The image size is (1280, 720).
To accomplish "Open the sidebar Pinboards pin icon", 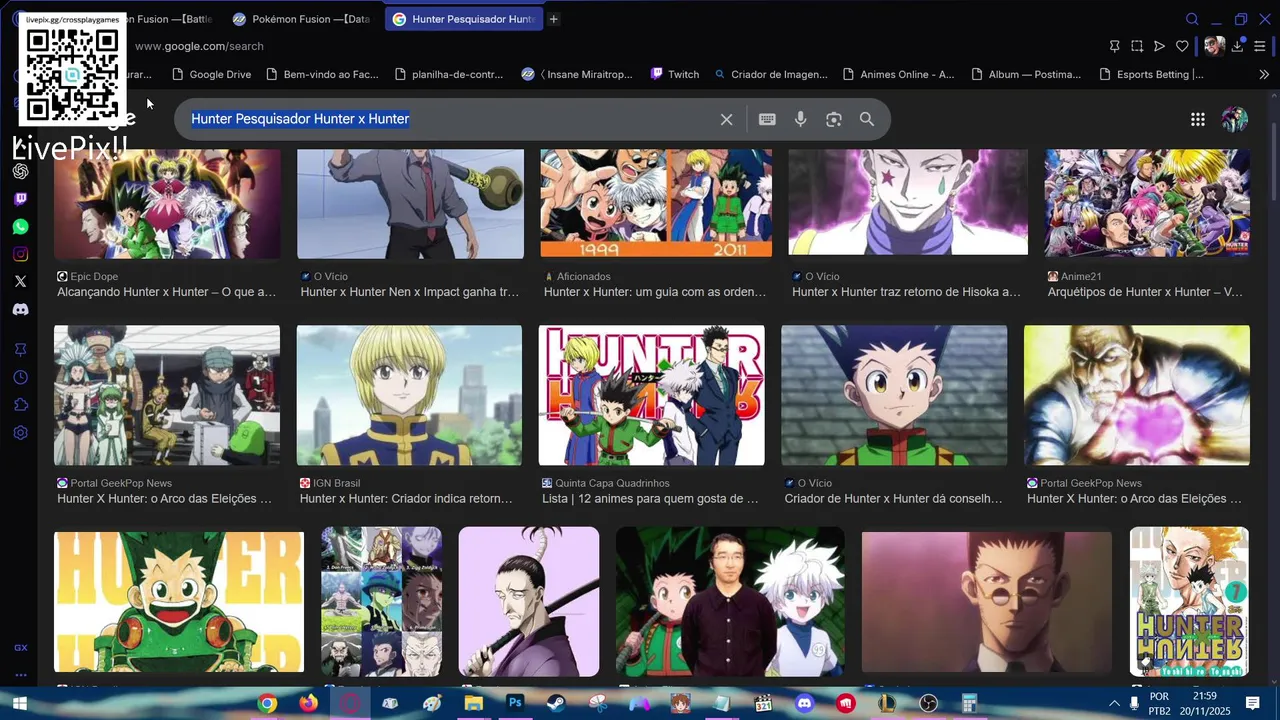I will point(20,349).
